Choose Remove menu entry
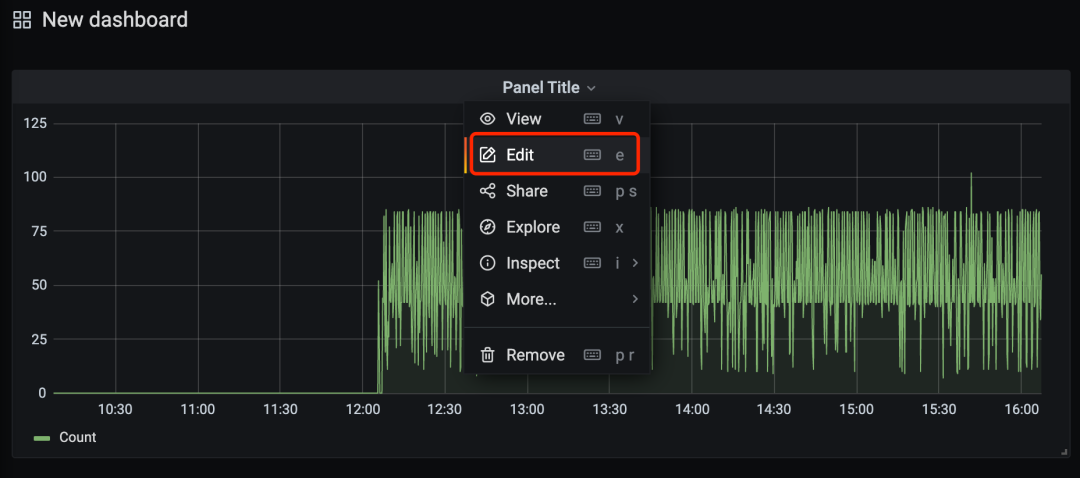Viewport: 1080px width, 478px height. (535, 355)
